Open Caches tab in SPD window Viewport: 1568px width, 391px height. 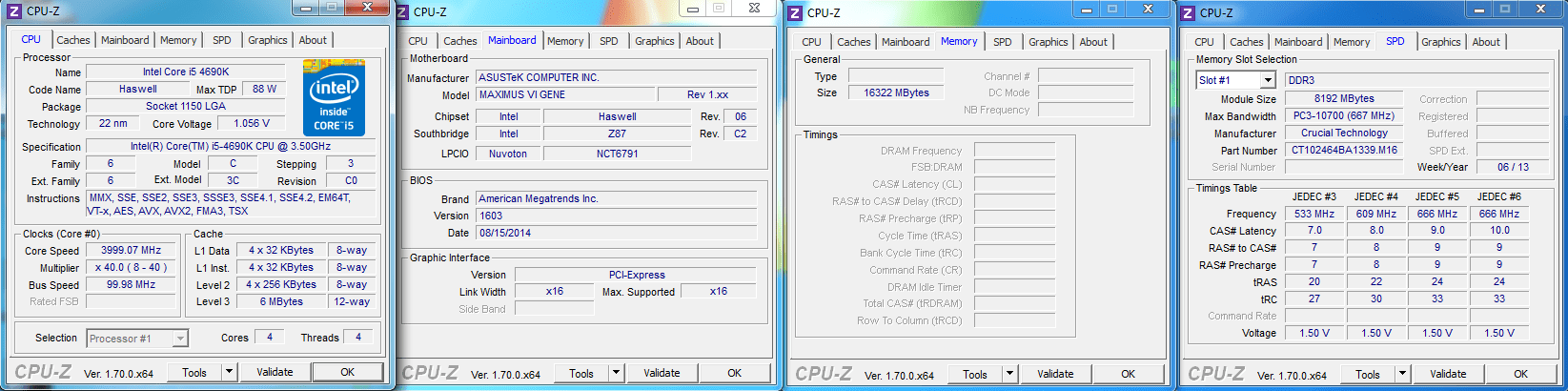click(x=1247, y=42)
